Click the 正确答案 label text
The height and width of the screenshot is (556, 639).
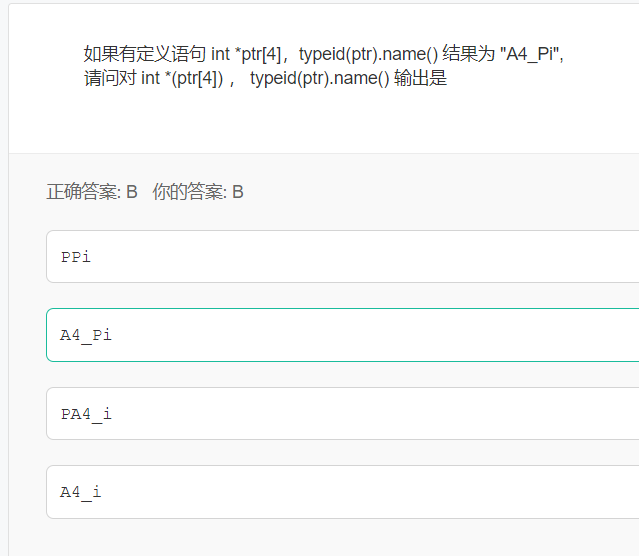83,192
